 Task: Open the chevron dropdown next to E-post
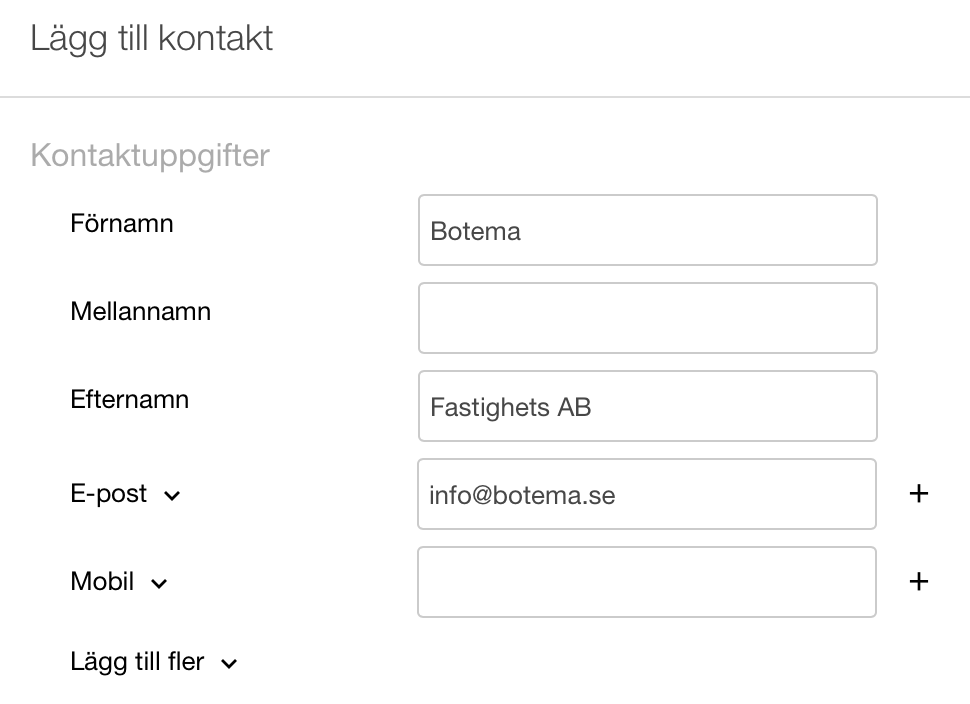coord(172,495)
